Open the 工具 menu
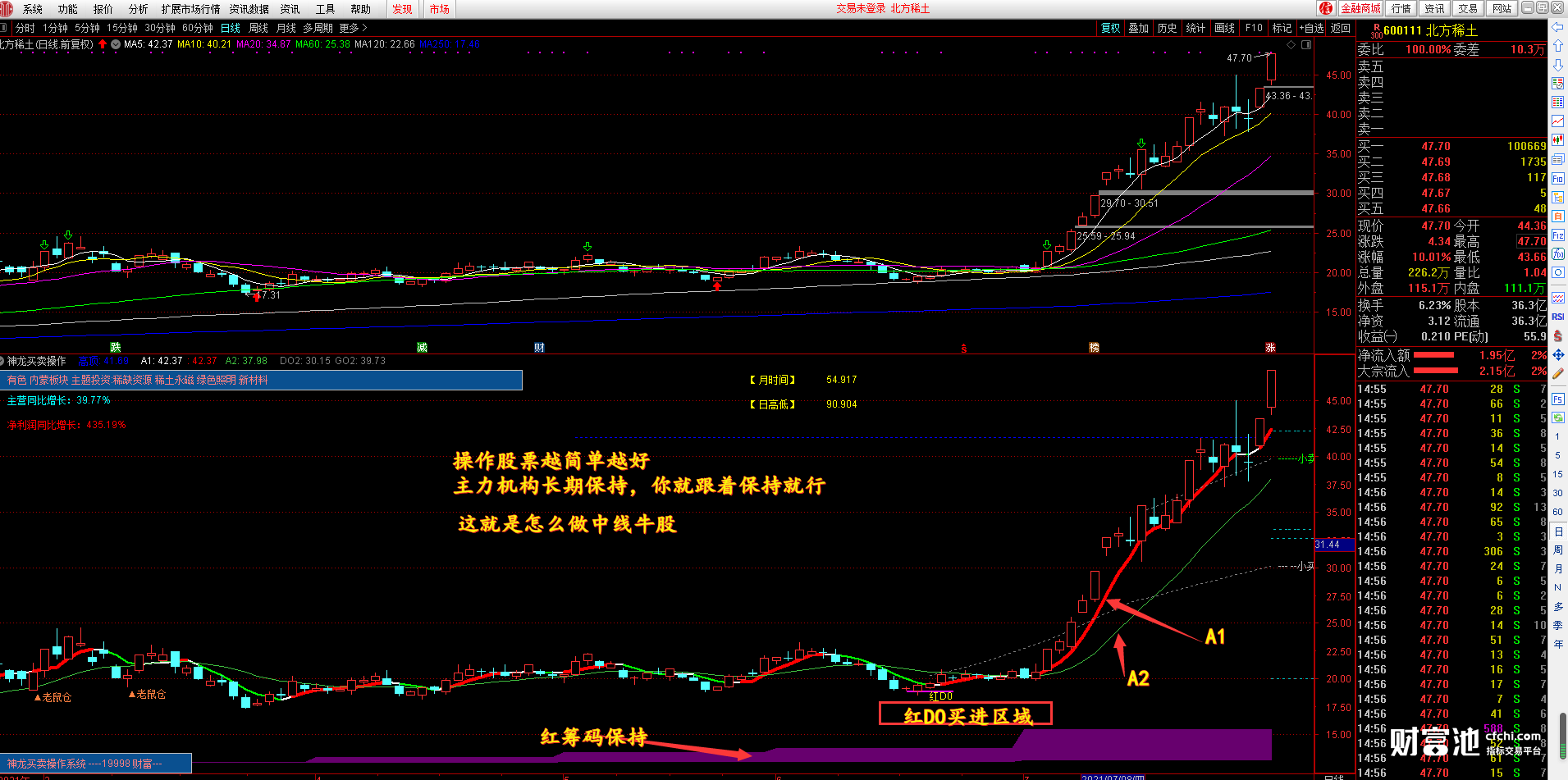The width and height of the screenshot is (1568, 780). tap(325, 9)
